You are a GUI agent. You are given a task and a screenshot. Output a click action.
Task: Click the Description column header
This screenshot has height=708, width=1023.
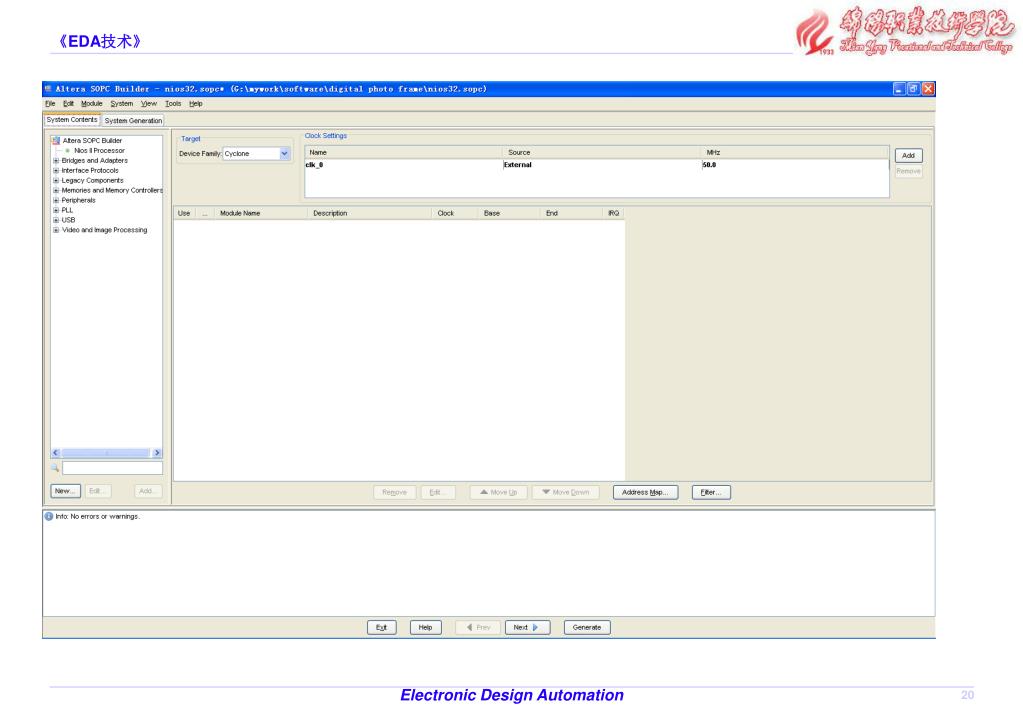tap(369, 213)
